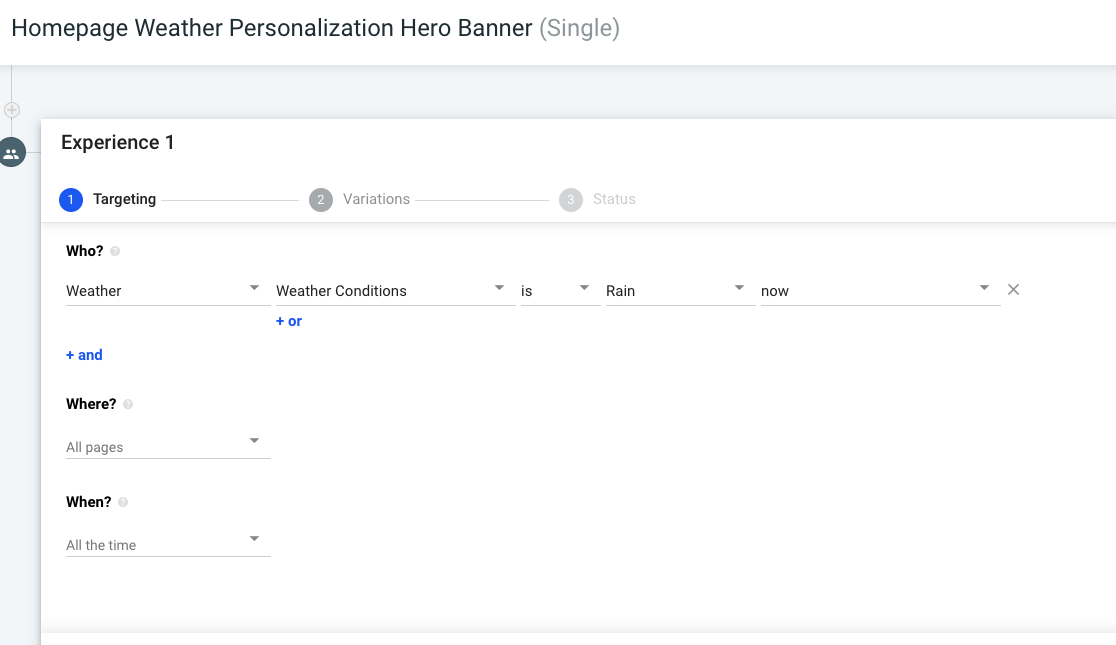This screenshot has height=645, width=1116.
Task: Click the (Single) campaign type label
Action: [x=579, y=28]
